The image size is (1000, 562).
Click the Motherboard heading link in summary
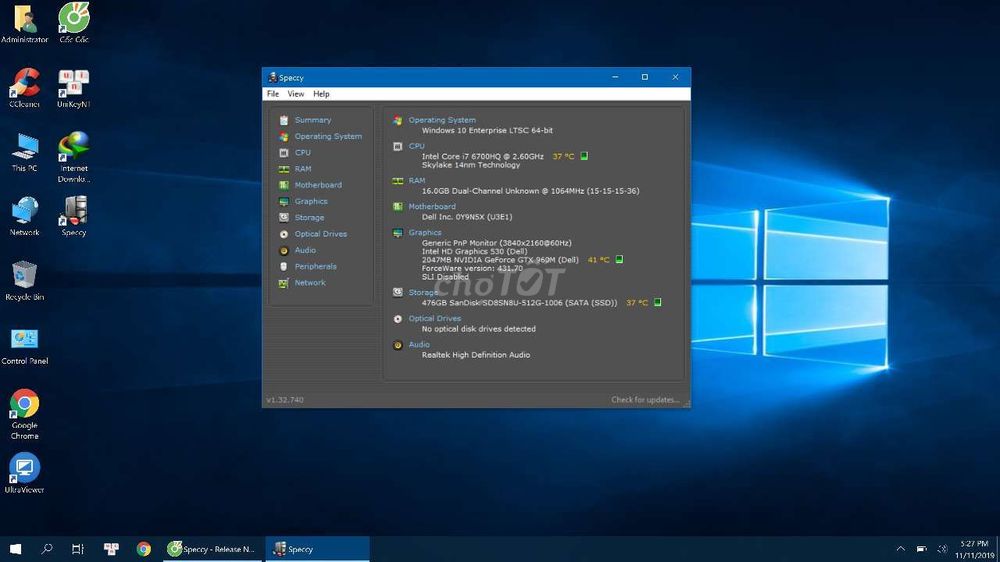pos(432,207)
